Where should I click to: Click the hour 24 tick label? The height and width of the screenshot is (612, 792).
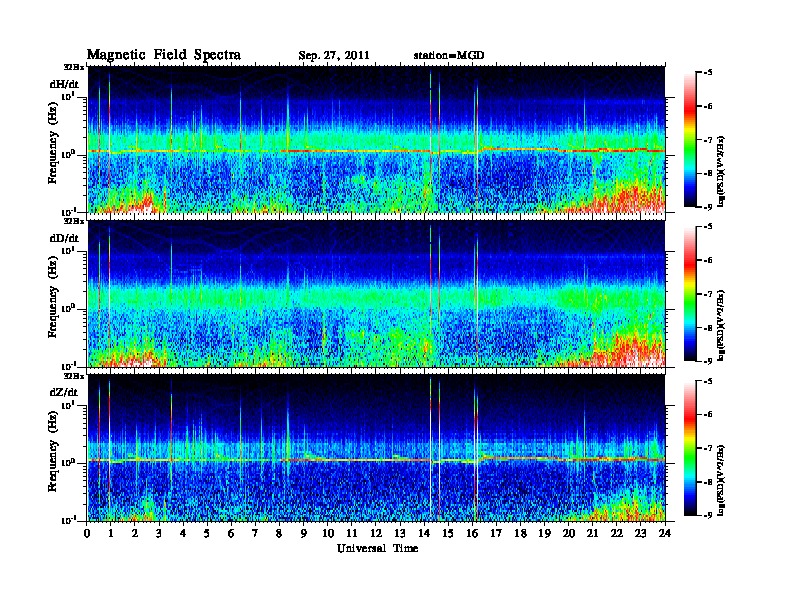[x=665, y=534]
